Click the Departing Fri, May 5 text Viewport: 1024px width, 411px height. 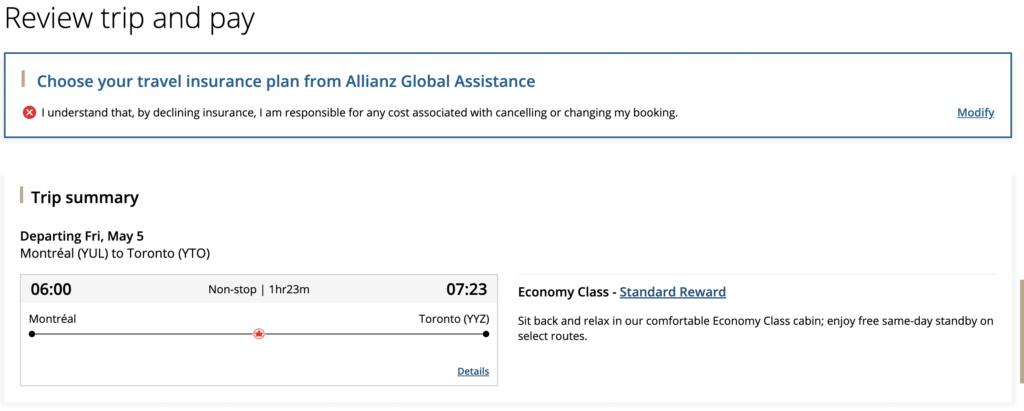(82, 236)
